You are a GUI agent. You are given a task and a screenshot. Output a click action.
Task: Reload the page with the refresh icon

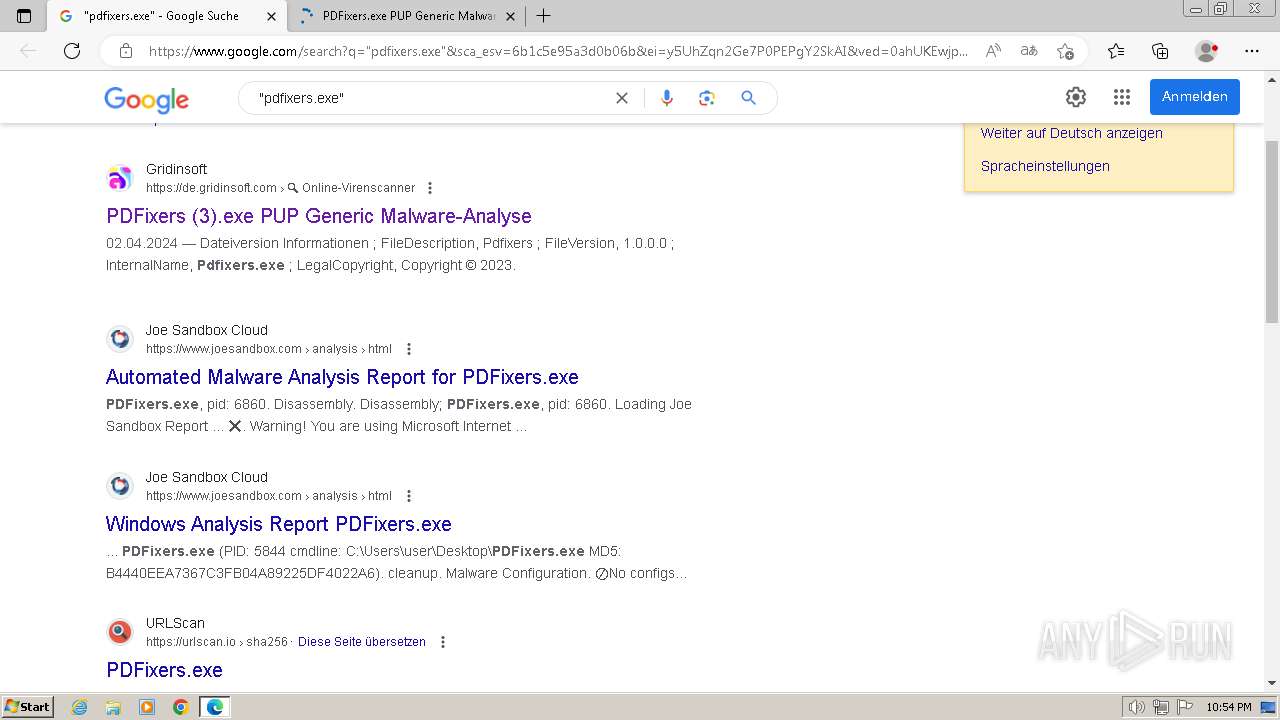click(72, 51)
